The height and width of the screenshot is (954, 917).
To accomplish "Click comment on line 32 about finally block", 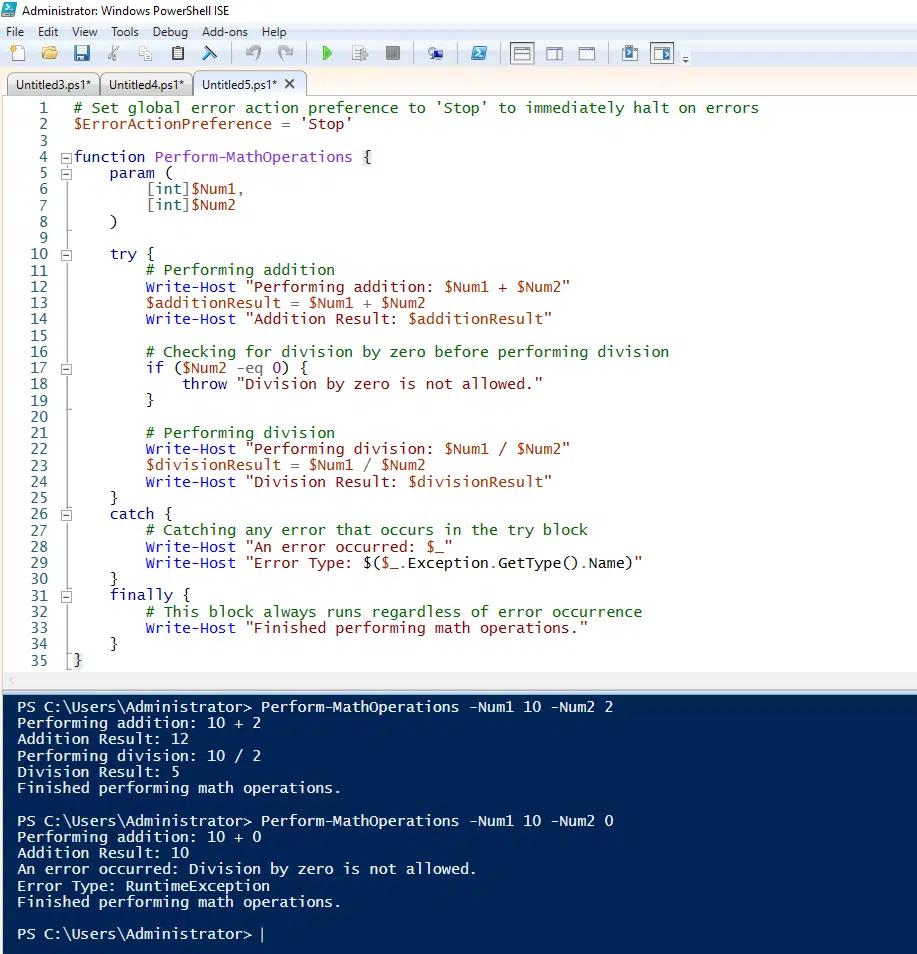I will 394,611.
